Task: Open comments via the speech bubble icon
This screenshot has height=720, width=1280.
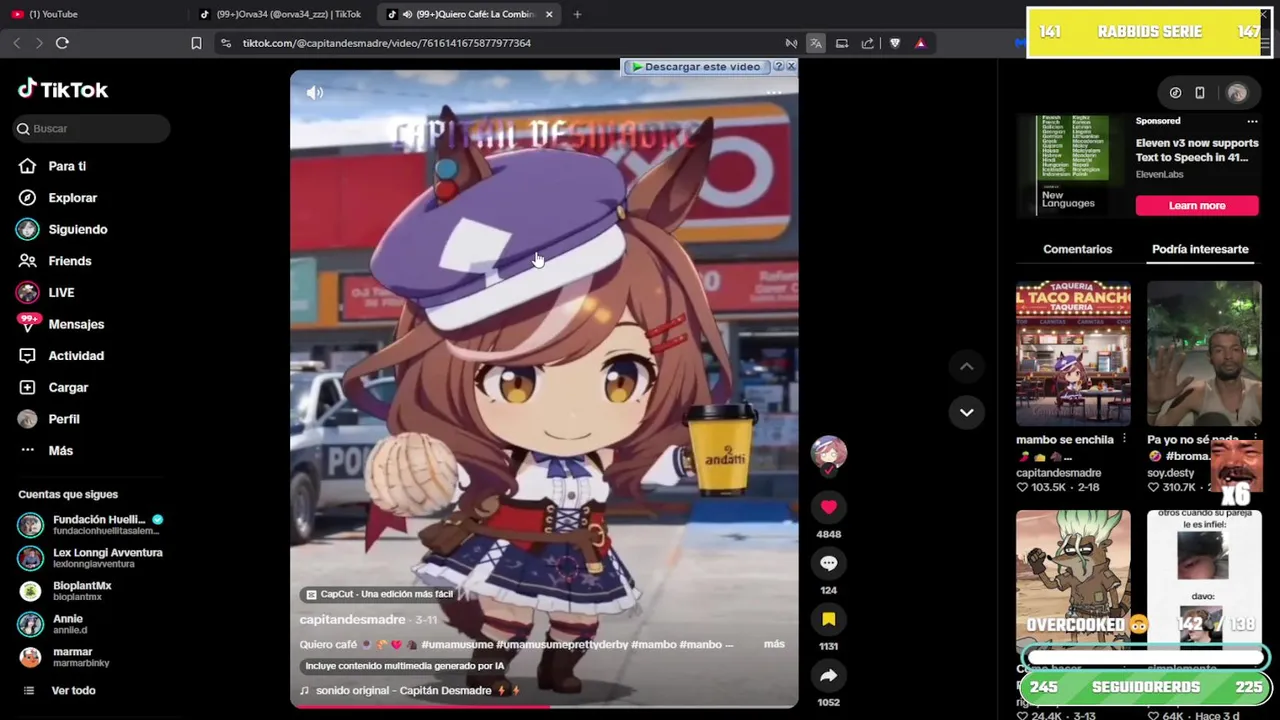Action: coord(828,563)
